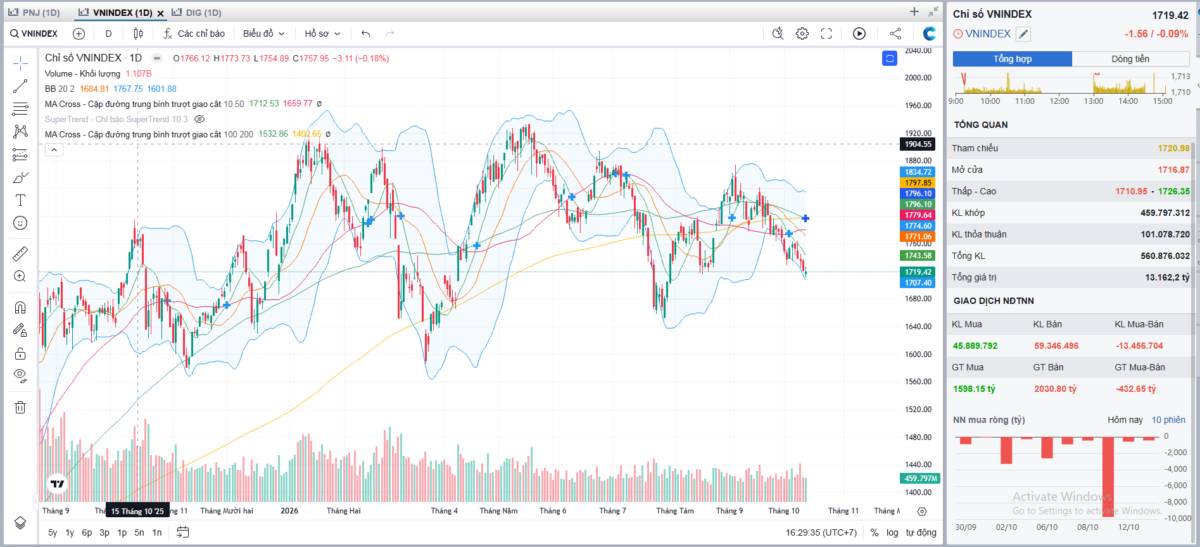Select the MA Cross 10 50 legend
The height and width of the screenshot is (547, 1200).
[x=144, y=103]
